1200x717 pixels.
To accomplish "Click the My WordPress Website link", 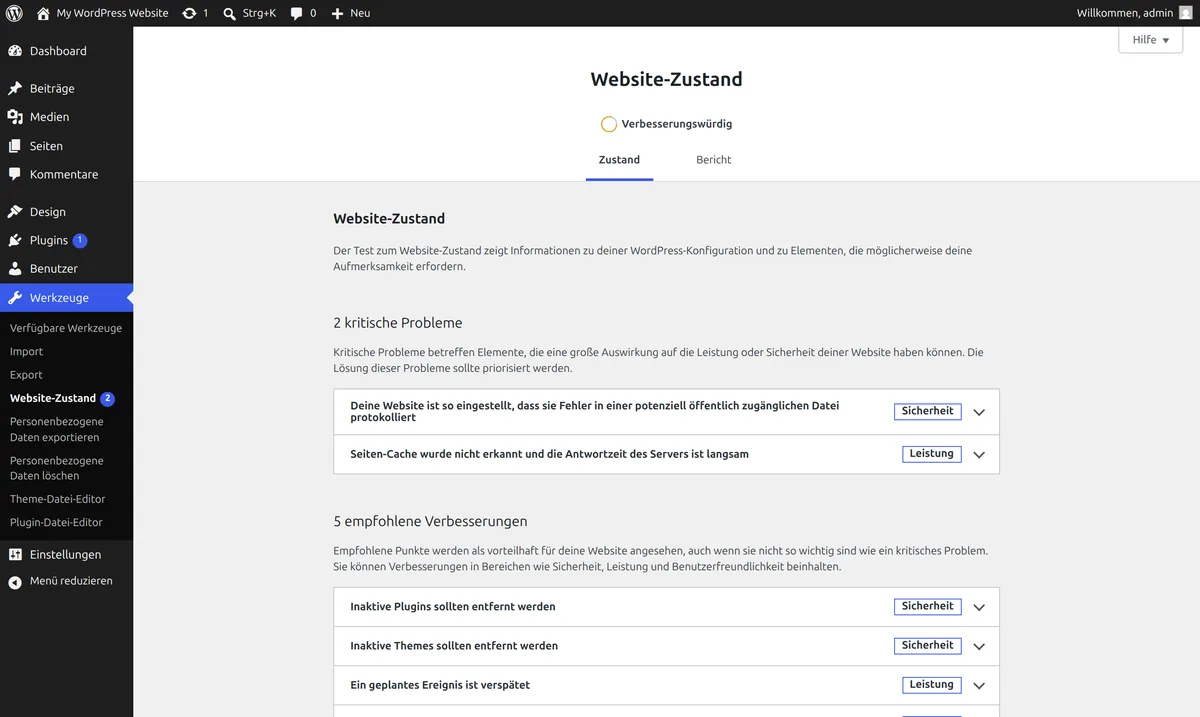I will click(x=112, y=13).
